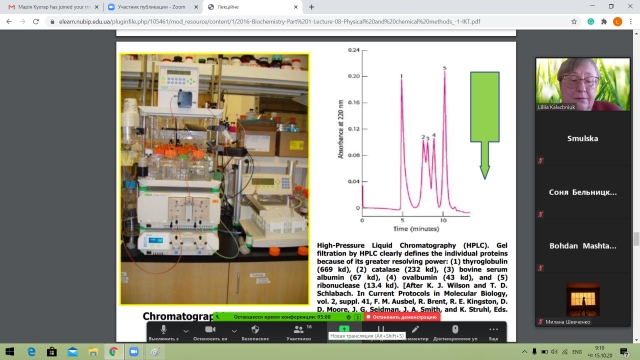This screenshot has height=360, width=640.
Task: Open the Windows notification center
Action: 624,351
